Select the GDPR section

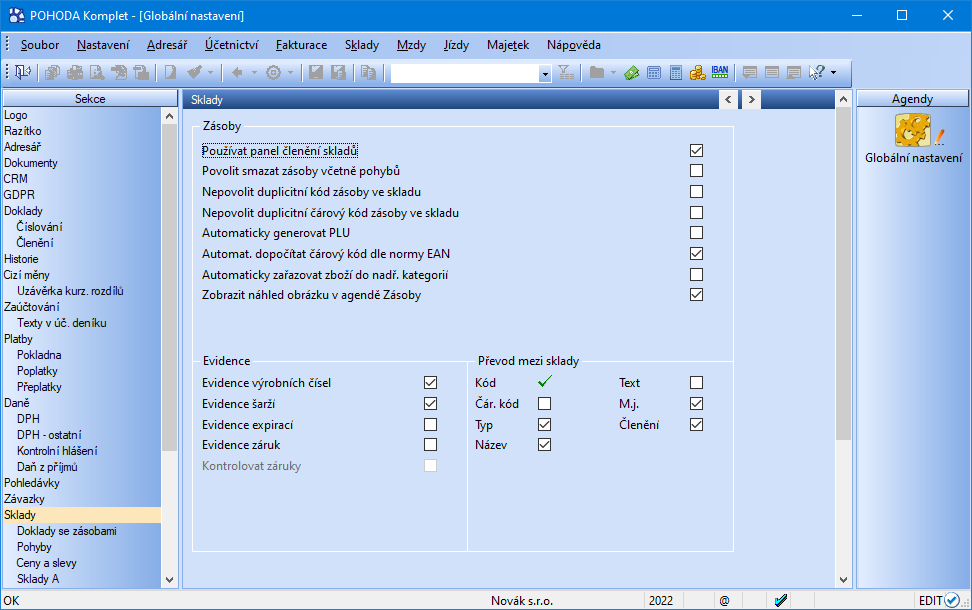19,195
